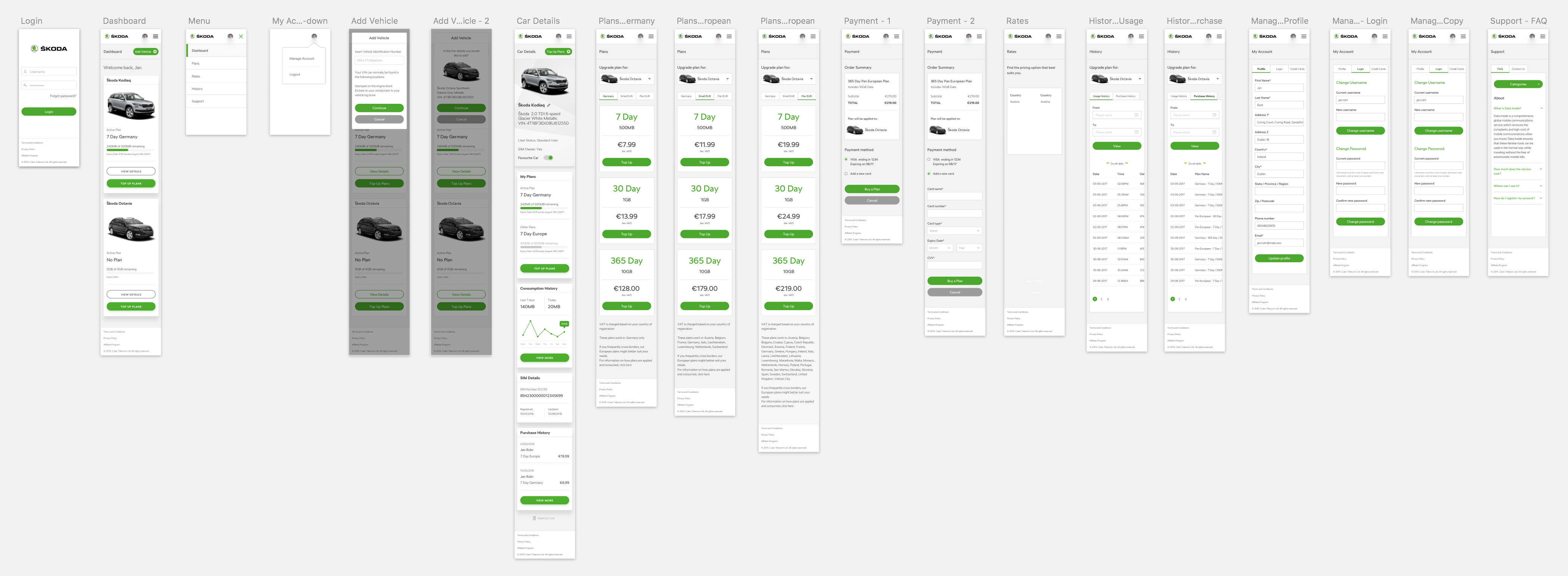
Task: Click the Škoda logo on the Login artboard
Action: click(x=49, y=49)
